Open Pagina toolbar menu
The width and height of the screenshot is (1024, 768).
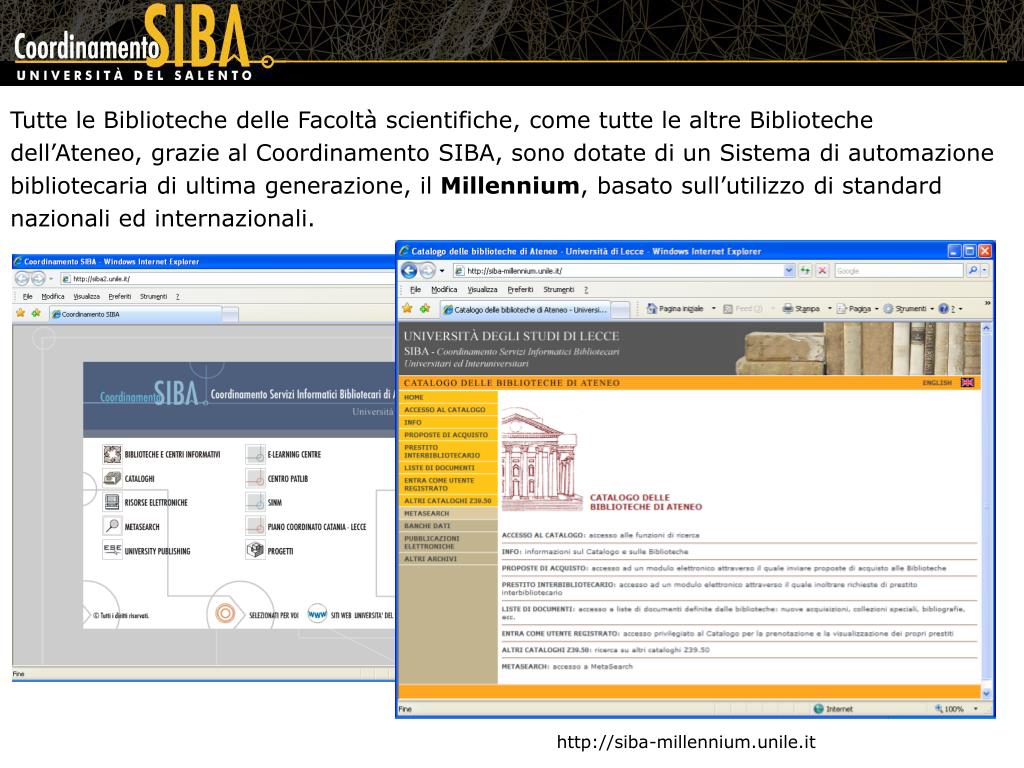coord(855,308)
